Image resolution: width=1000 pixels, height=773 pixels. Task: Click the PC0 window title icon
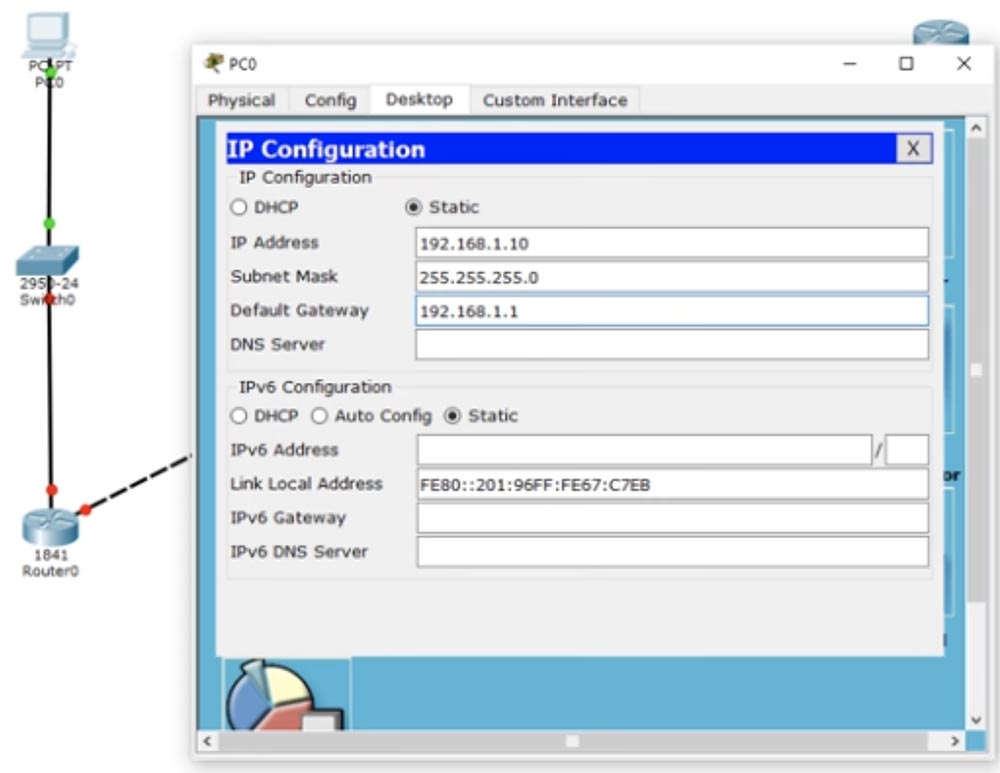pyautogui.click(x=213, y=63)
